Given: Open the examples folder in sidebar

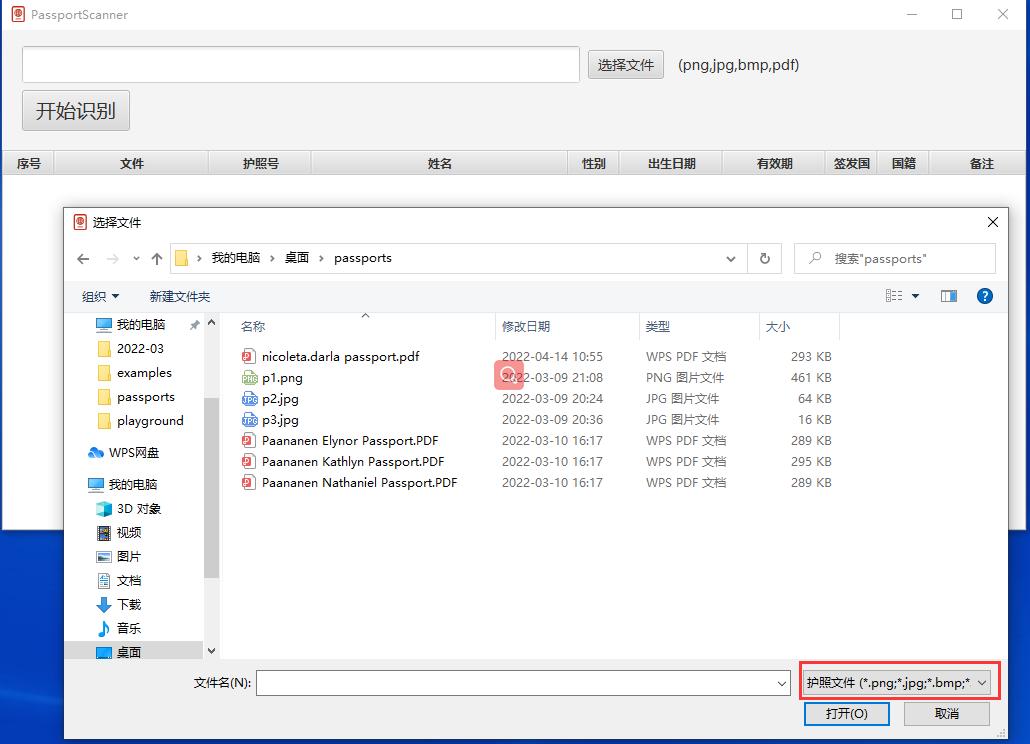Looking at the screenshot, I should [144, 373].
